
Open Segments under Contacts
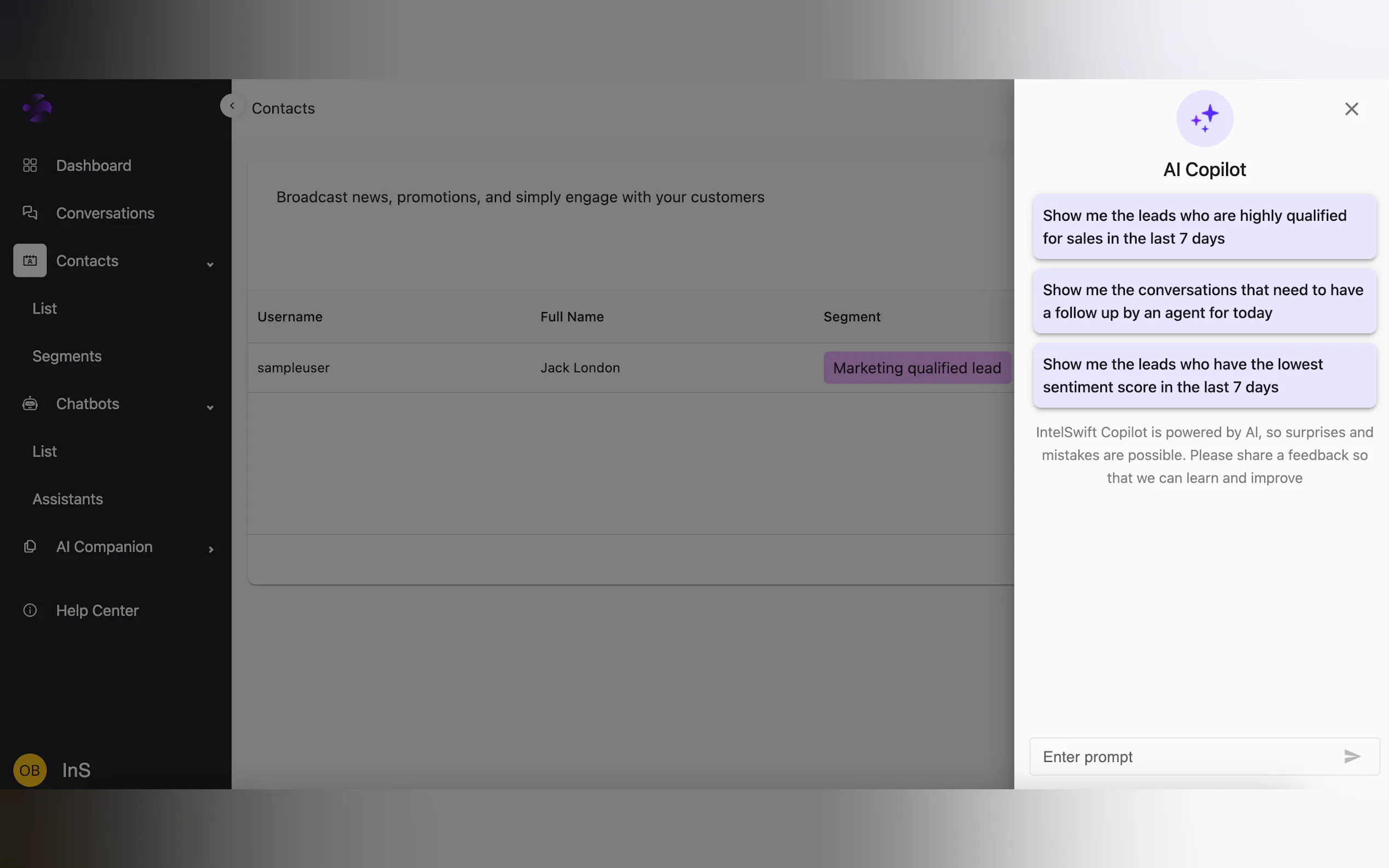[x=67, y=356]
